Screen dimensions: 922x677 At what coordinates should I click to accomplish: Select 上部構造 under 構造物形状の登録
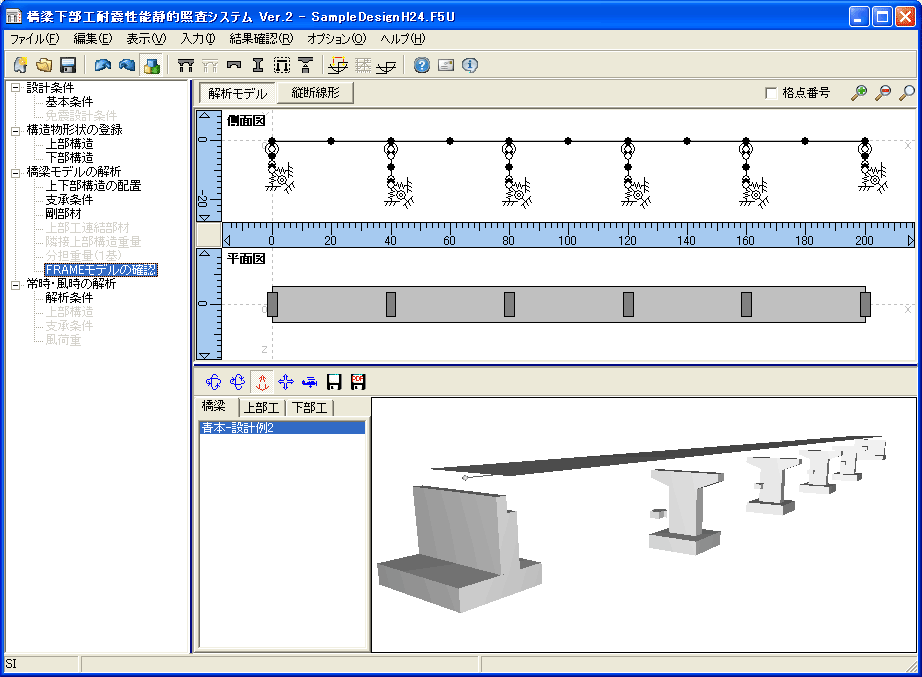tap(69, 144)
